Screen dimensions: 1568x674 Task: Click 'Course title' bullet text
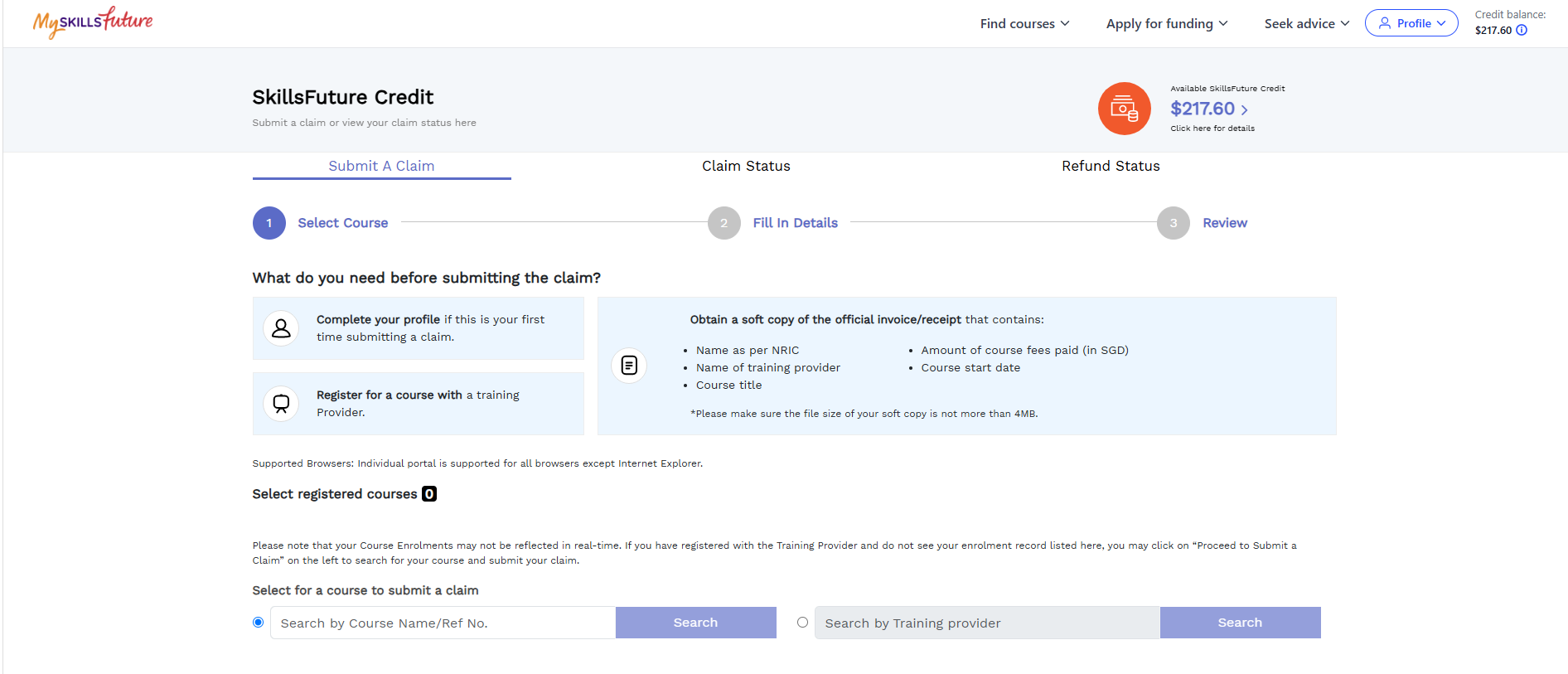pyautogui.click(x=728, y=385)
